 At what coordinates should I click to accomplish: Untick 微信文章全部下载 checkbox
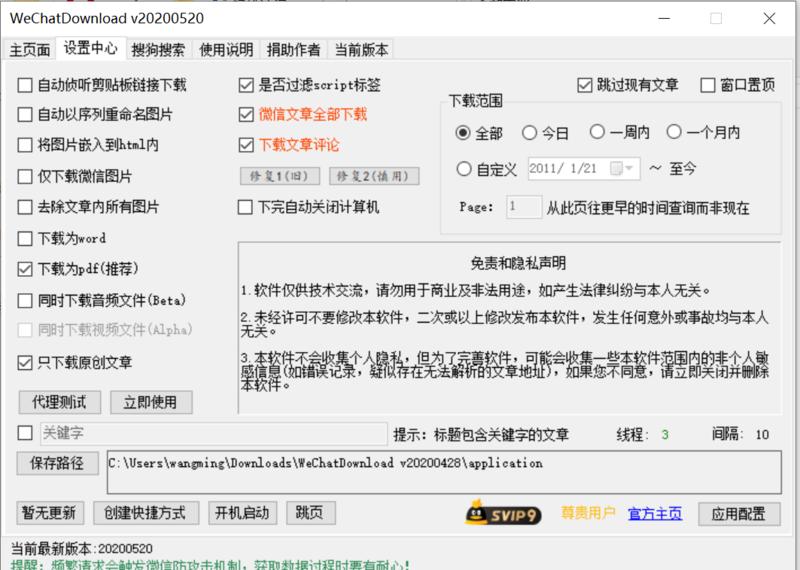click(x=246, y=114)
